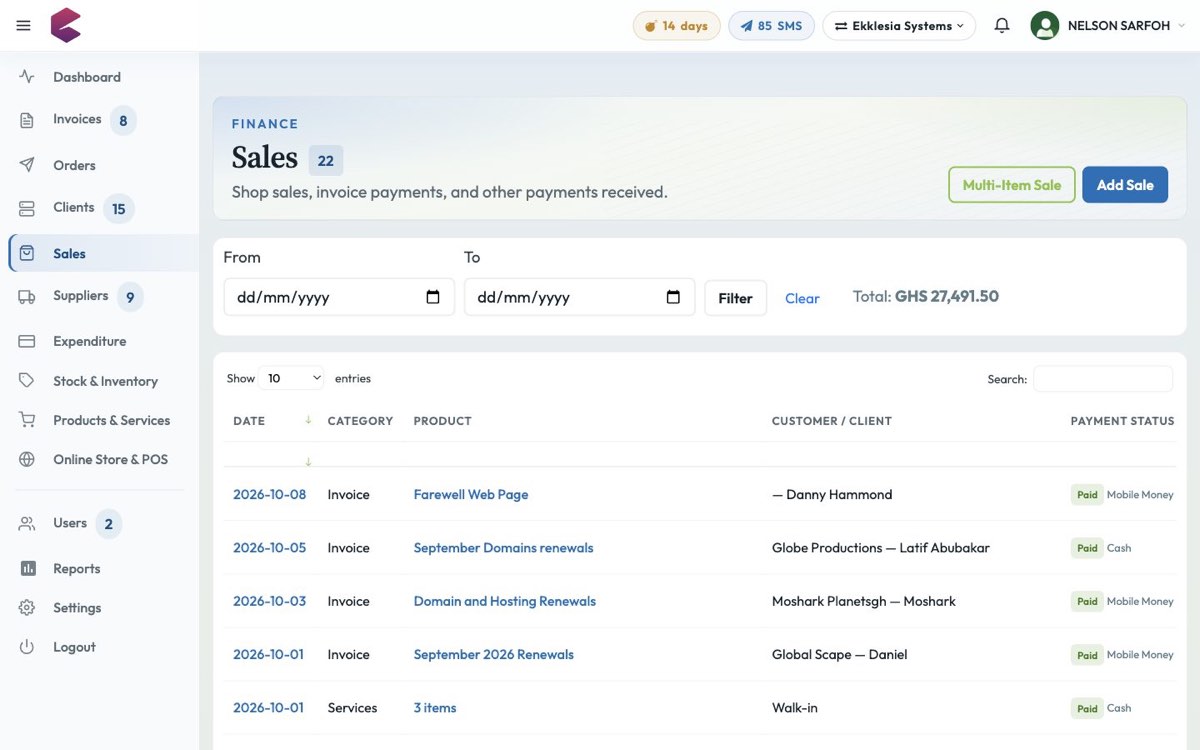Open the Show entries dropdown

[x=292, y=378]
